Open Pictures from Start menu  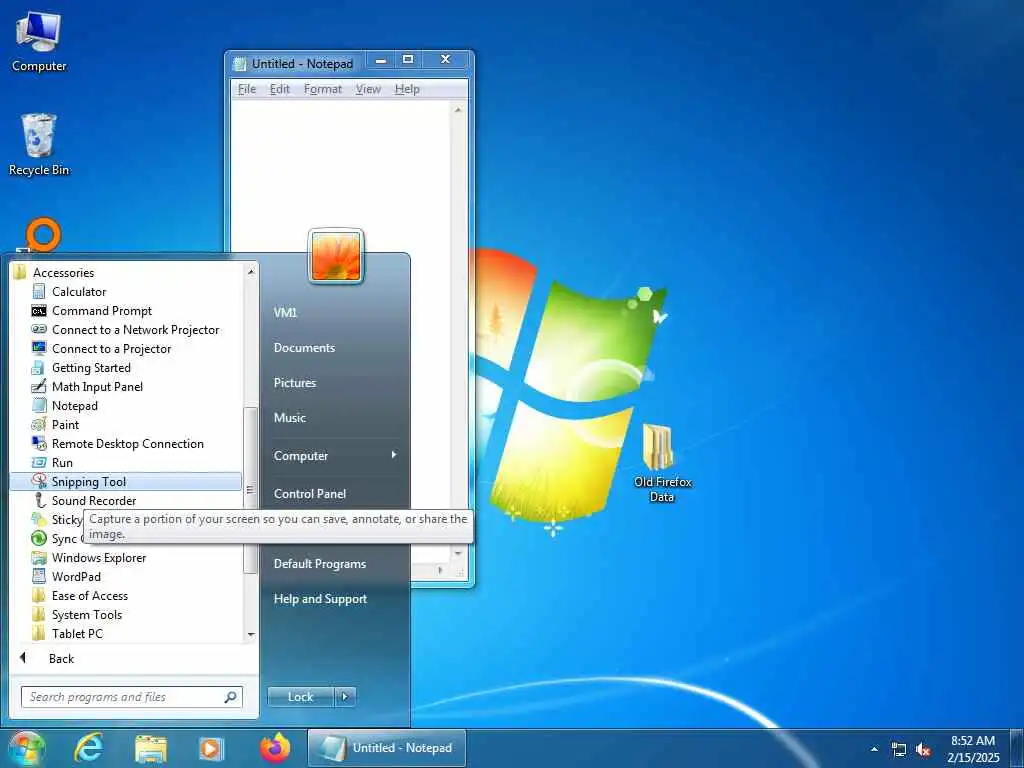[x=295, y=383]
